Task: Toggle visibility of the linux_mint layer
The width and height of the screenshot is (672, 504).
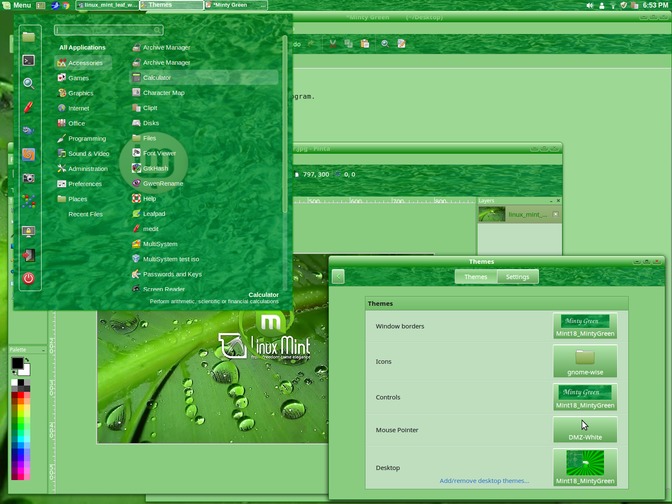Action: click(555, 214)
